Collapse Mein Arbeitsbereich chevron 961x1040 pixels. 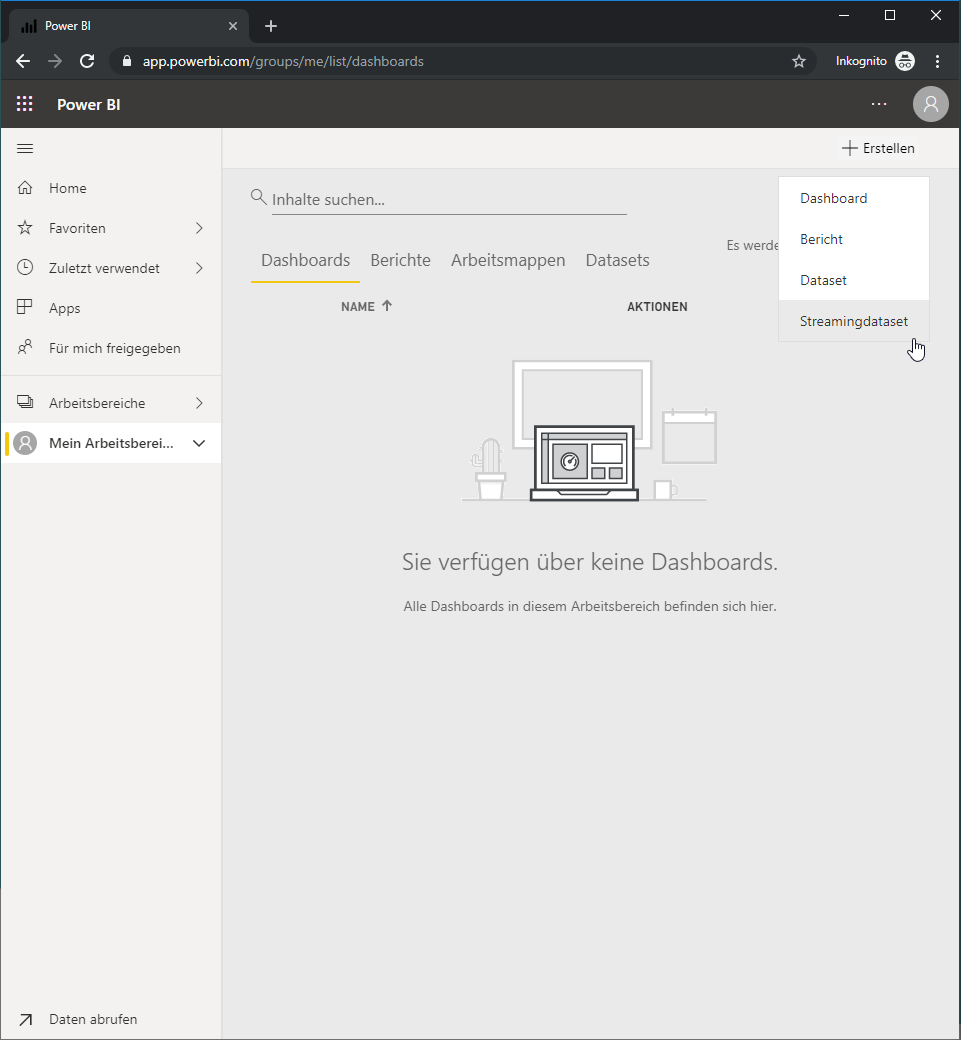[x=199, y=443]
